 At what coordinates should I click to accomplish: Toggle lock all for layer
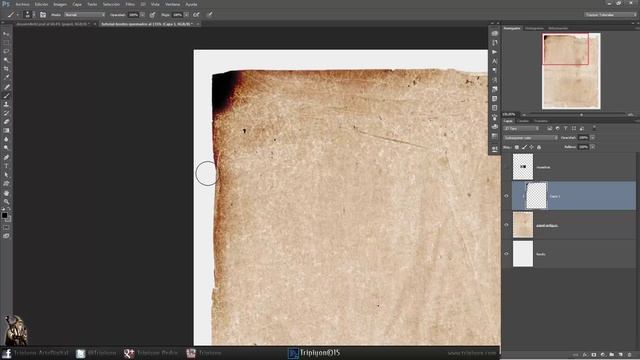click(x=539, y=147)
